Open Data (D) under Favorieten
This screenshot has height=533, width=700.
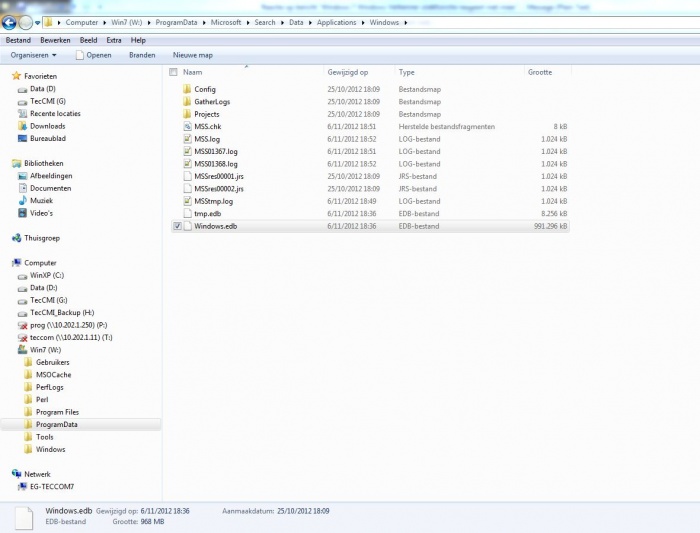tap(43, 89)
